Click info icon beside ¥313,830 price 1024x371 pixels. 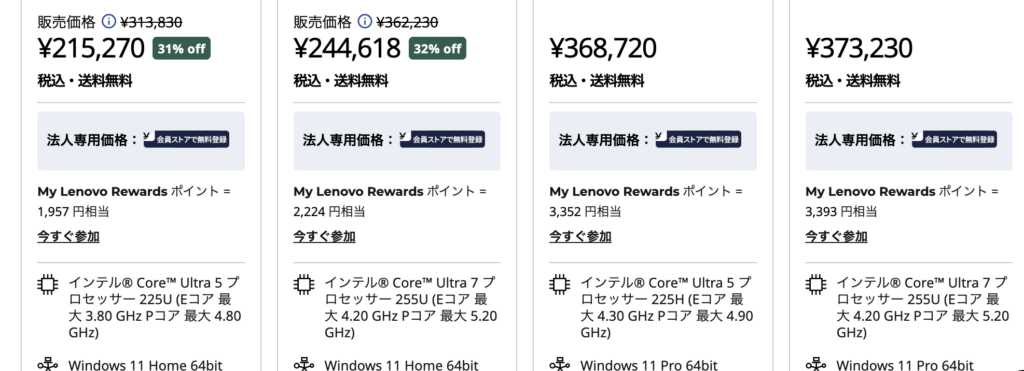click(x=108, y=22)
